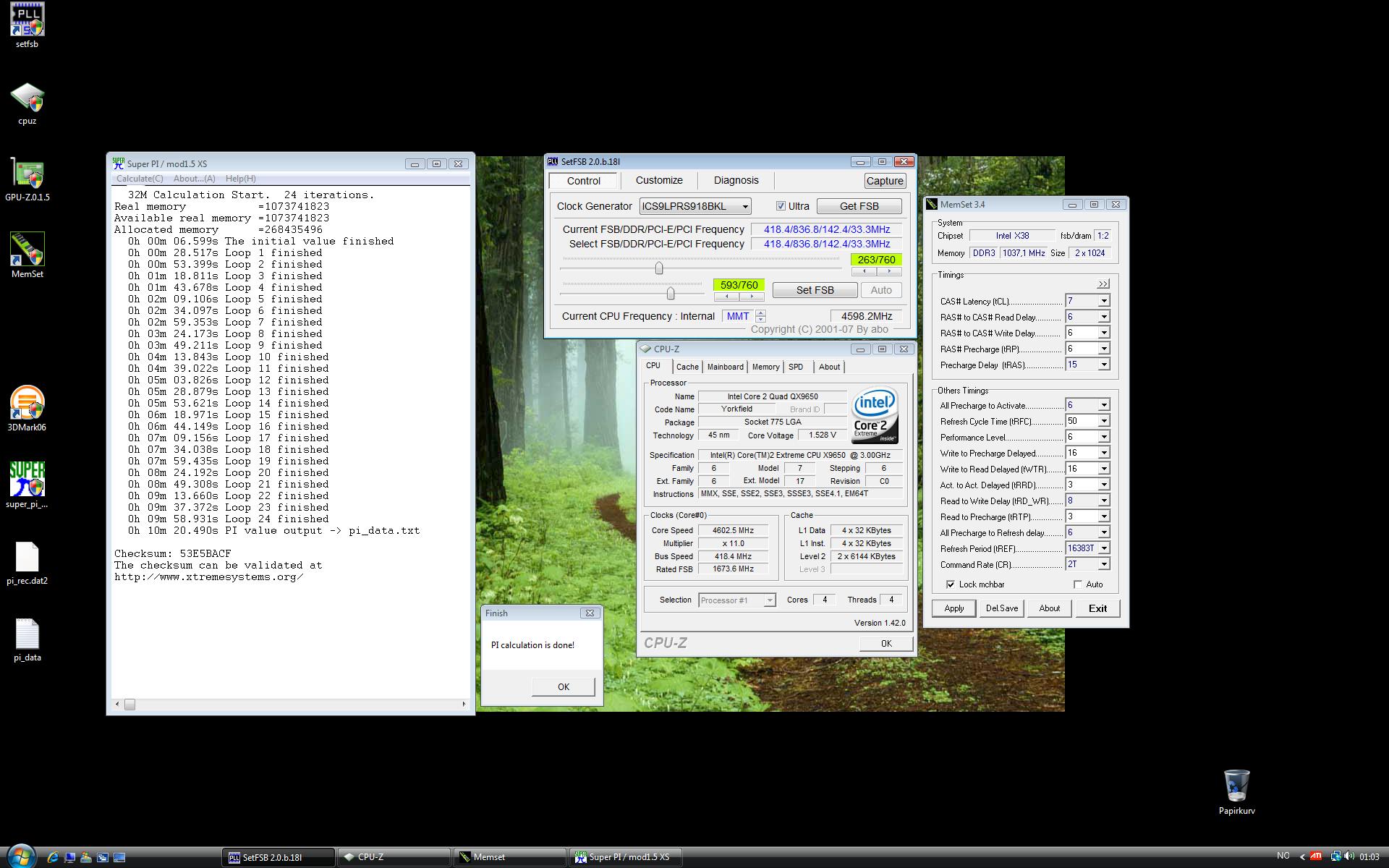This screenshot has width=1389, height=868.
Task: Switch to Customize tab in SetFSB
Action: coord(659,181)
